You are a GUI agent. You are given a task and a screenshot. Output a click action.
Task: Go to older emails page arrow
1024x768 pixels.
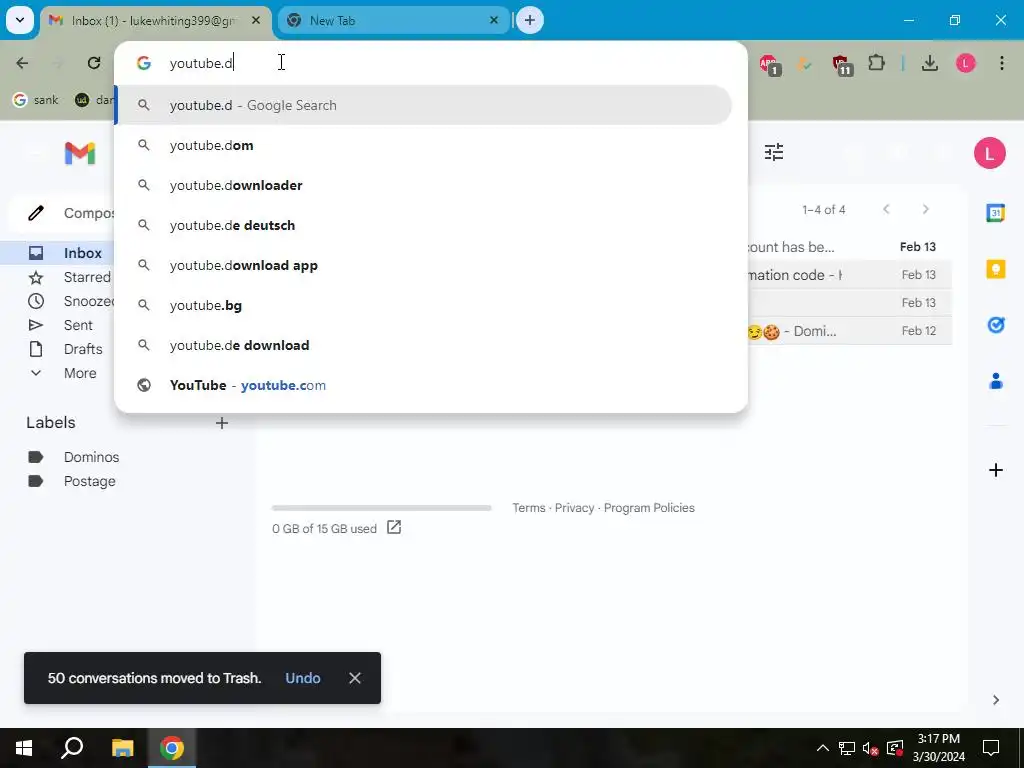click(x=925, y=209)
